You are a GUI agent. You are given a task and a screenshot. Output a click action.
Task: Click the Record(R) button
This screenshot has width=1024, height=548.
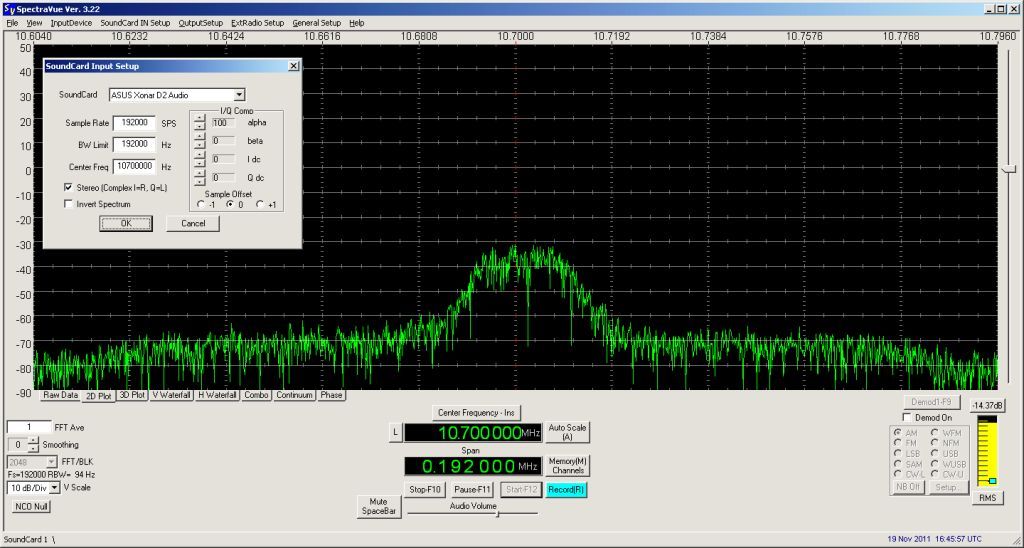coord(566,489)
